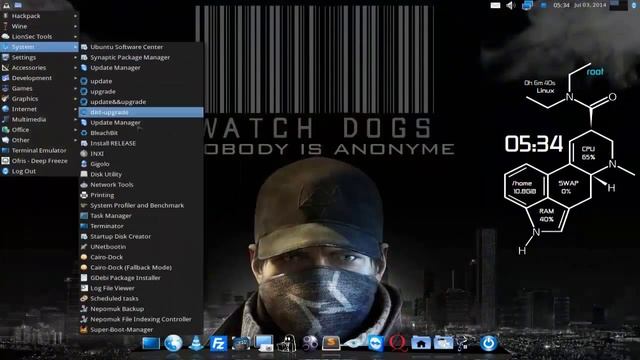The height and width of the screenshot is (360, 640).
Task: Expand the Settings submenu arrow
Action: [x=76, y=58]
